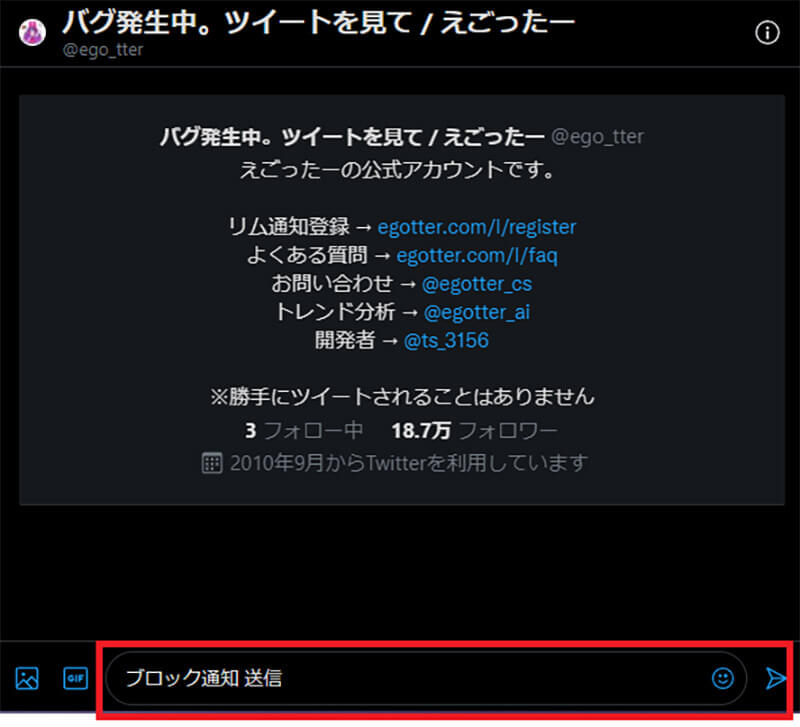Click the header title バグ発生中。ツイートを見て / えごったー
This screenshot has width=800, height=727.
(318, 22)
